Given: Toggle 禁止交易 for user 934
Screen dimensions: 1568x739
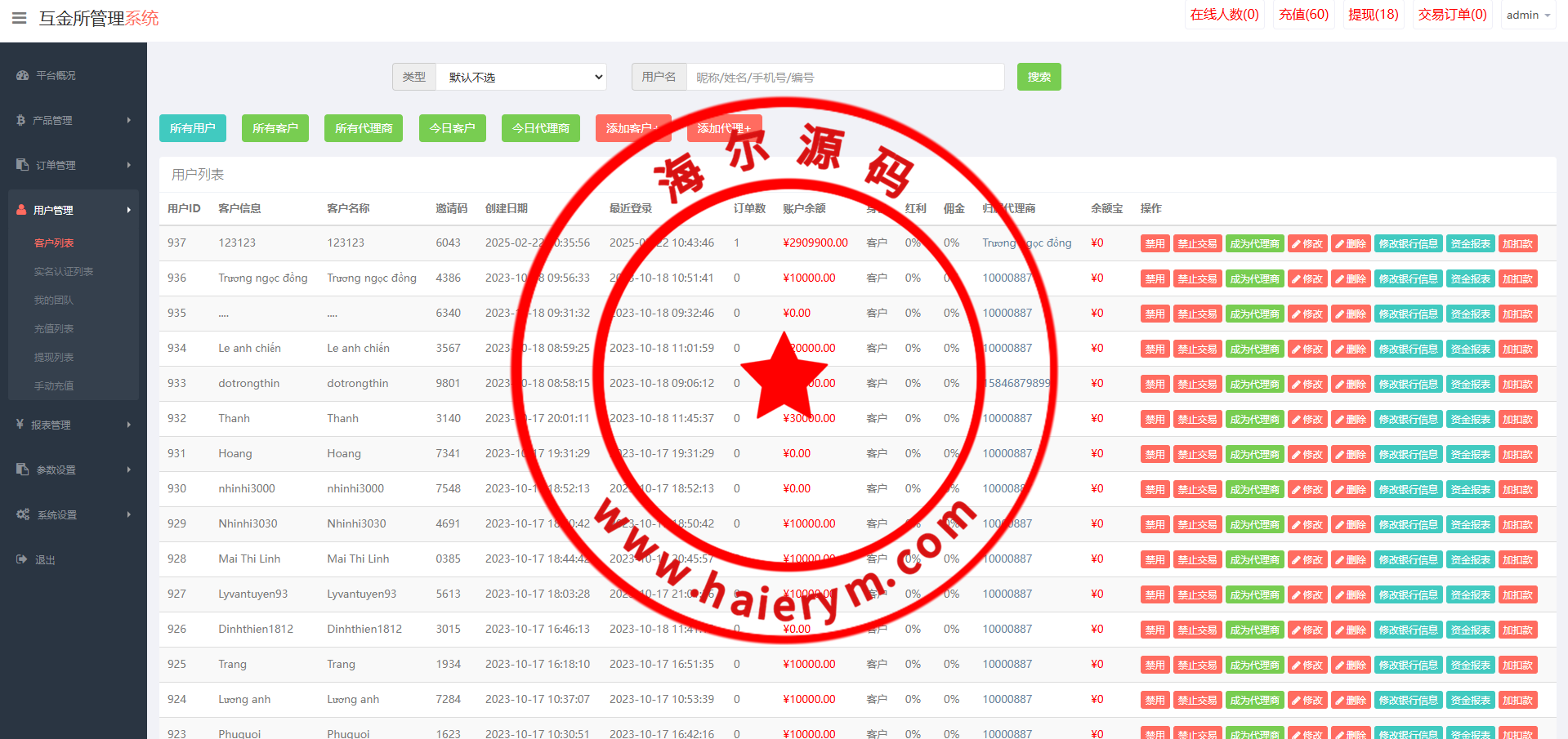Looking at the screenshot, I should pos(1197,349).
